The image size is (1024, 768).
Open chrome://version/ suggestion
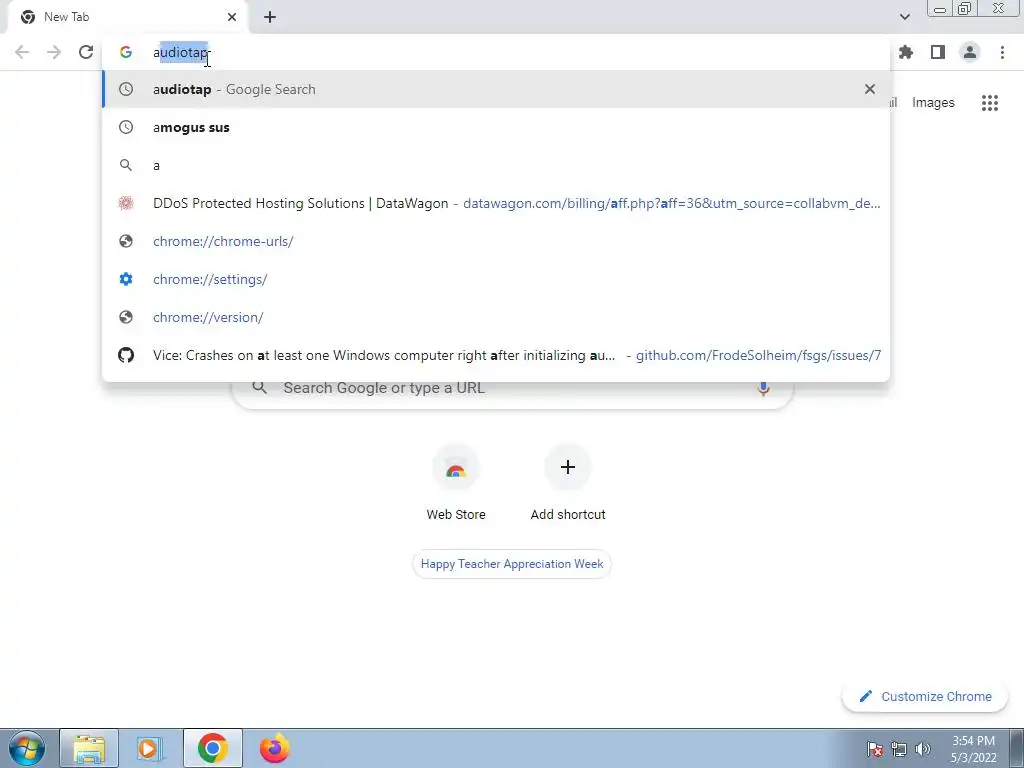click(x=496, y=317)
